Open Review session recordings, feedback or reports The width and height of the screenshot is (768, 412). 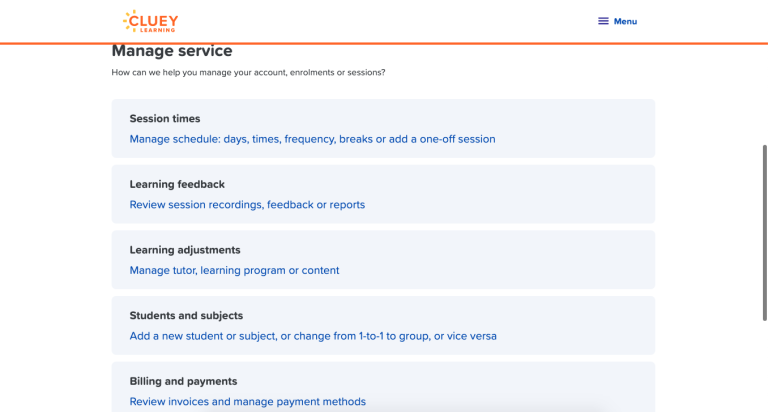(x=247, y=205)
